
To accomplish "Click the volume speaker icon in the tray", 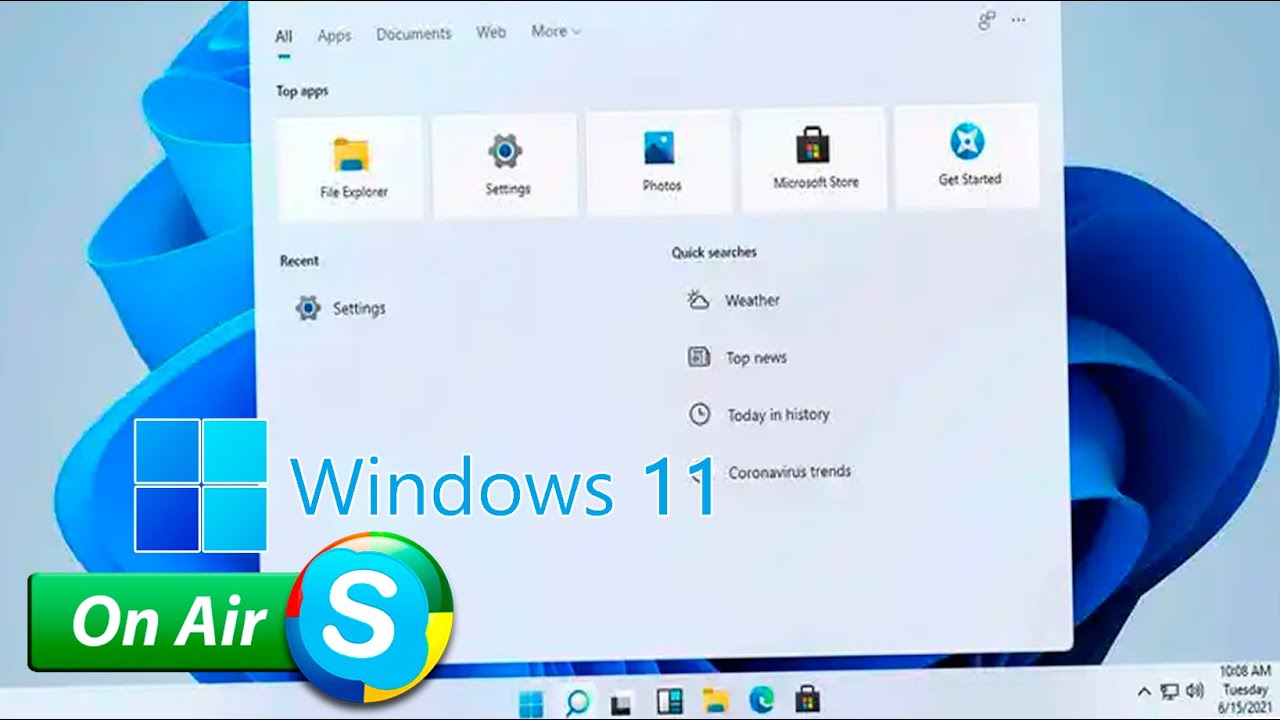I will point(1194,690).
